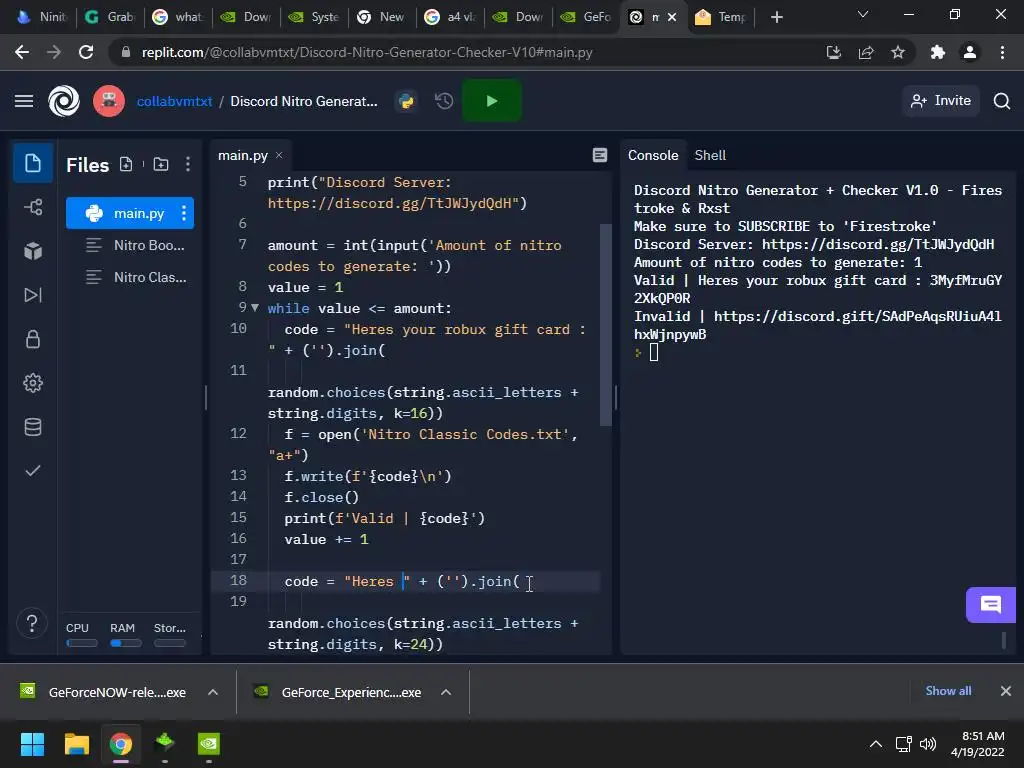The image size is (1024, 768).
Task: Run the repl with the green play button
Action: click(492, 101)
